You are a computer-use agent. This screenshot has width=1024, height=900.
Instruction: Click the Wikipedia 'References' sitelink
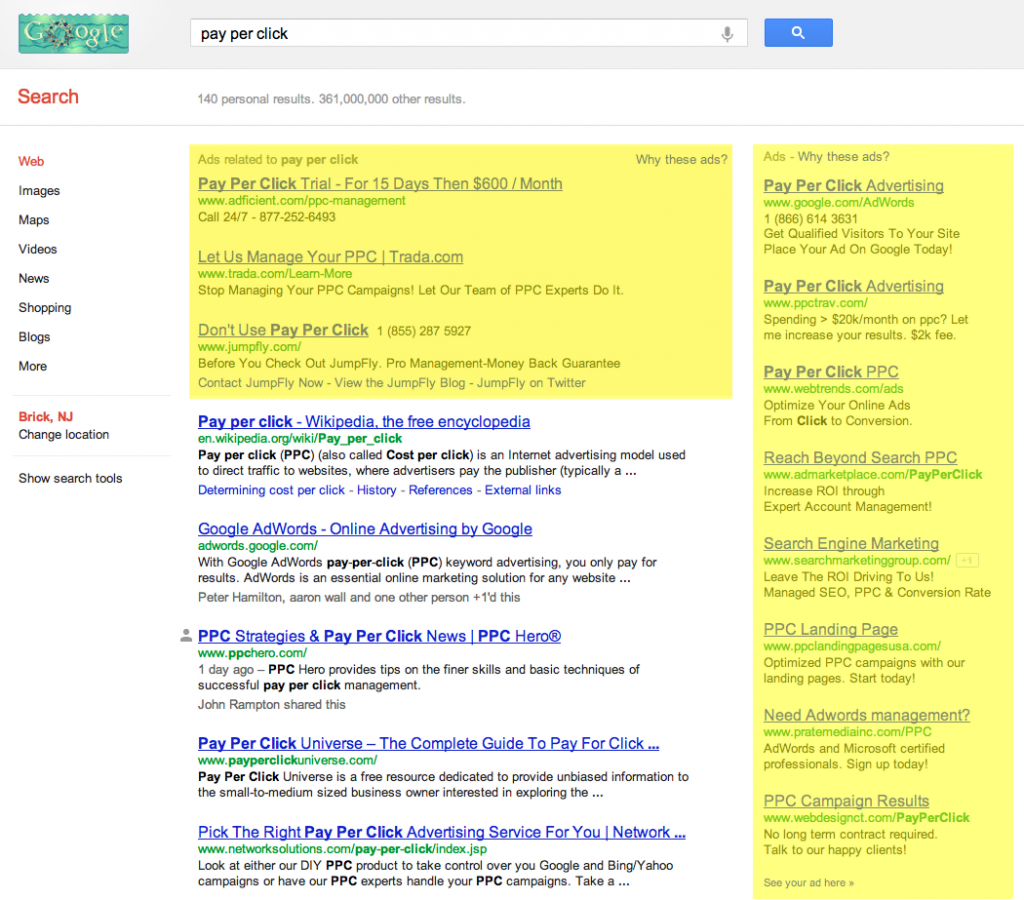[440, 490]
